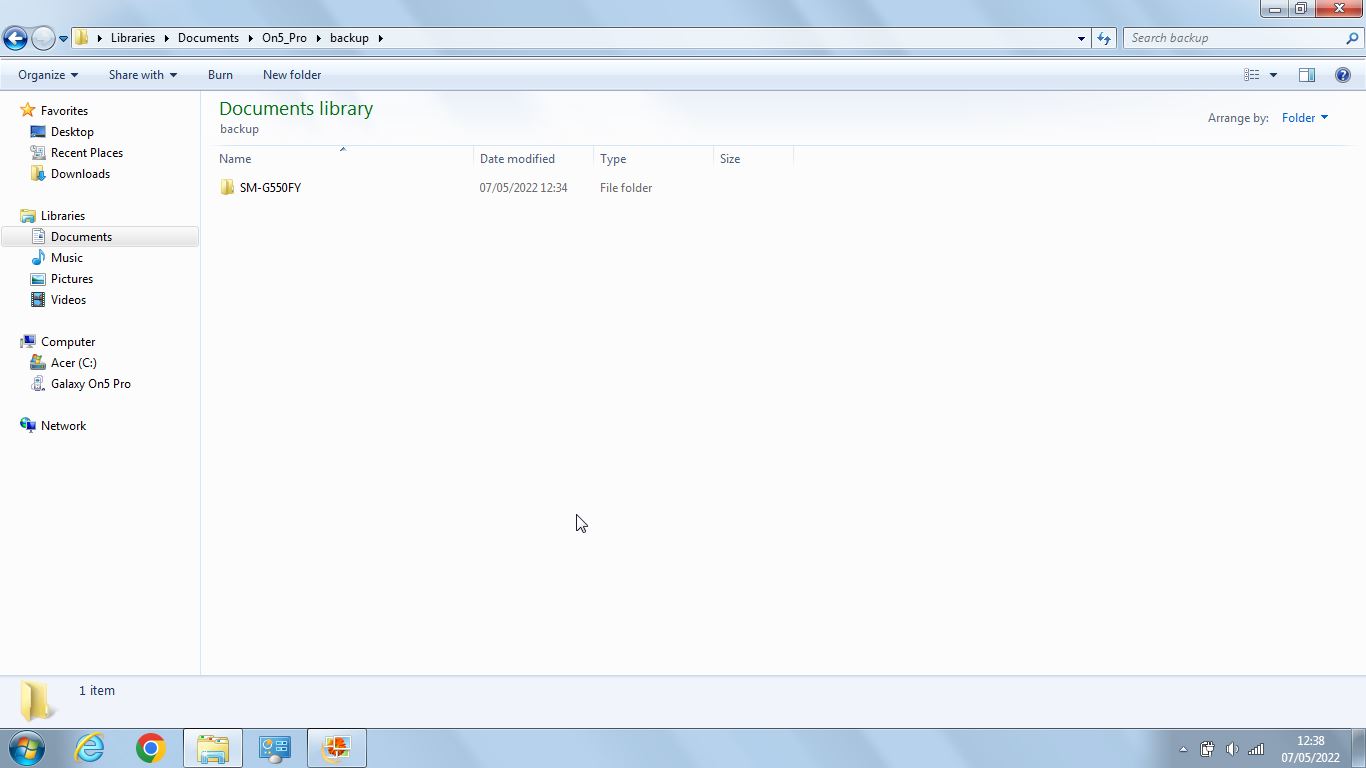The height and width of the screenshot is (768, 1366).
Task: Open Desktop in Favorites
Action: pos(72,132)
